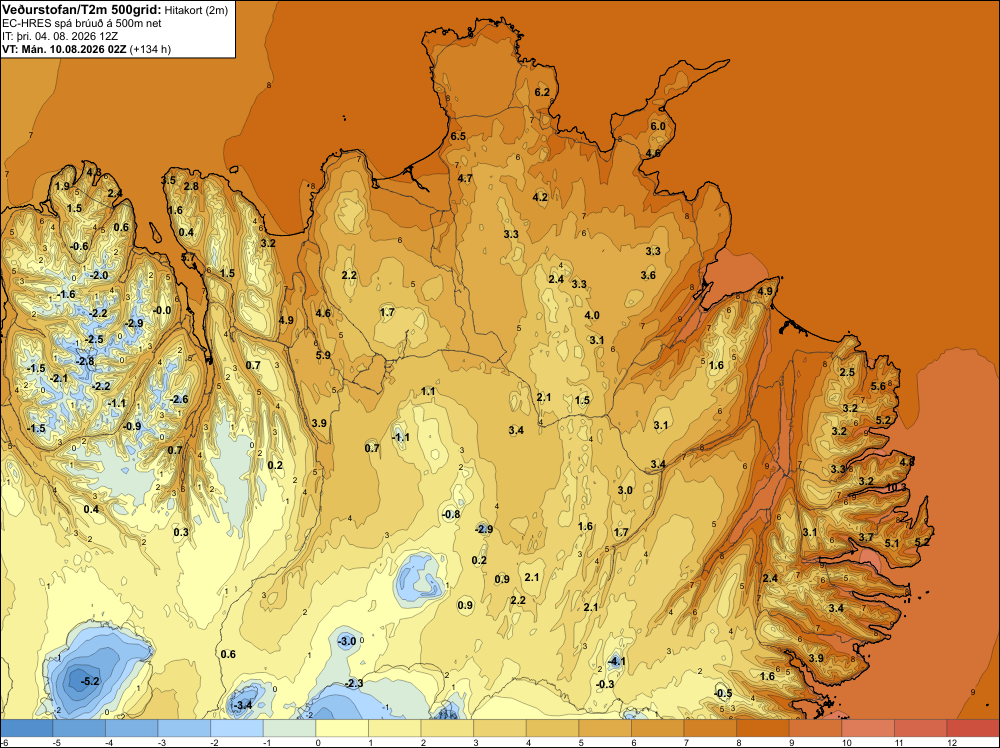Click the 5.1 temperature value

[892, 543]
